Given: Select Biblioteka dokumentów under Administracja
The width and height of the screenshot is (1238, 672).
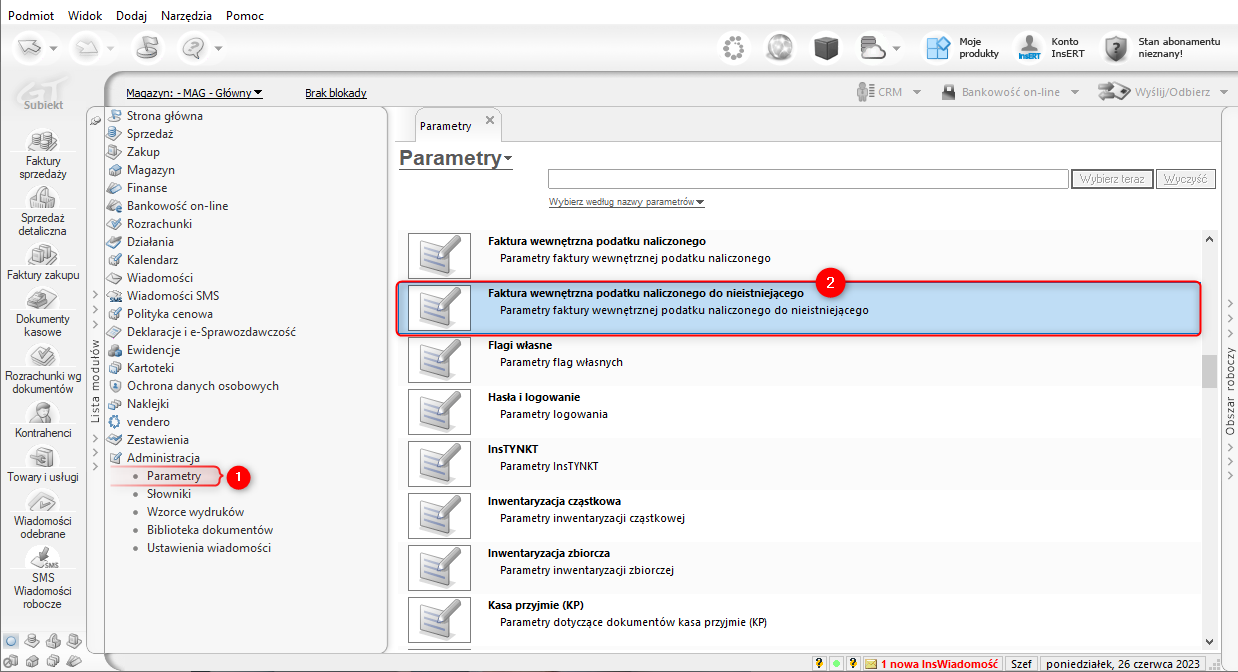Looking at the screenshot, I should pos(209,530).
